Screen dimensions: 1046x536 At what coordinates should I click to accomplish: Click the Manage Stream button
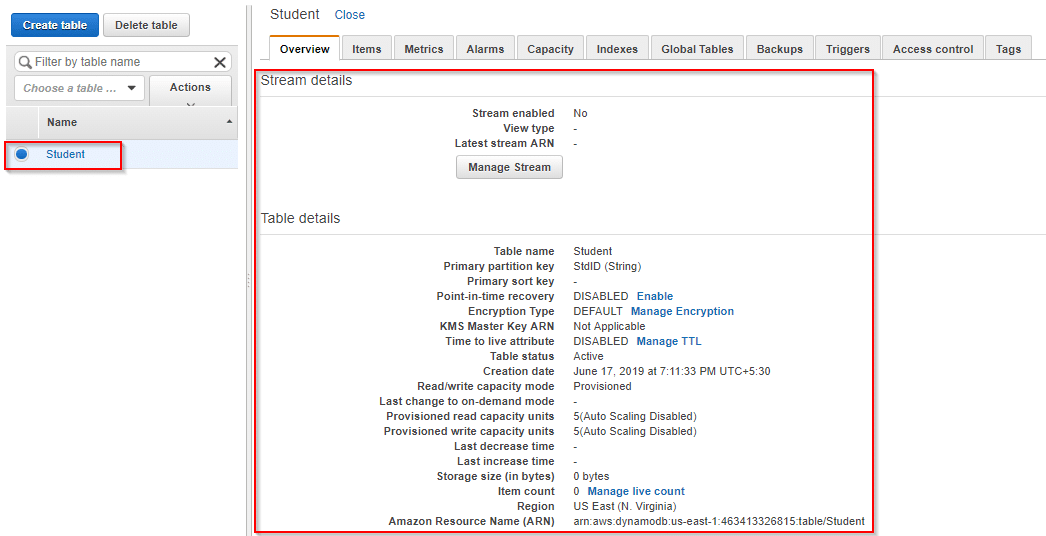point(509,167)
